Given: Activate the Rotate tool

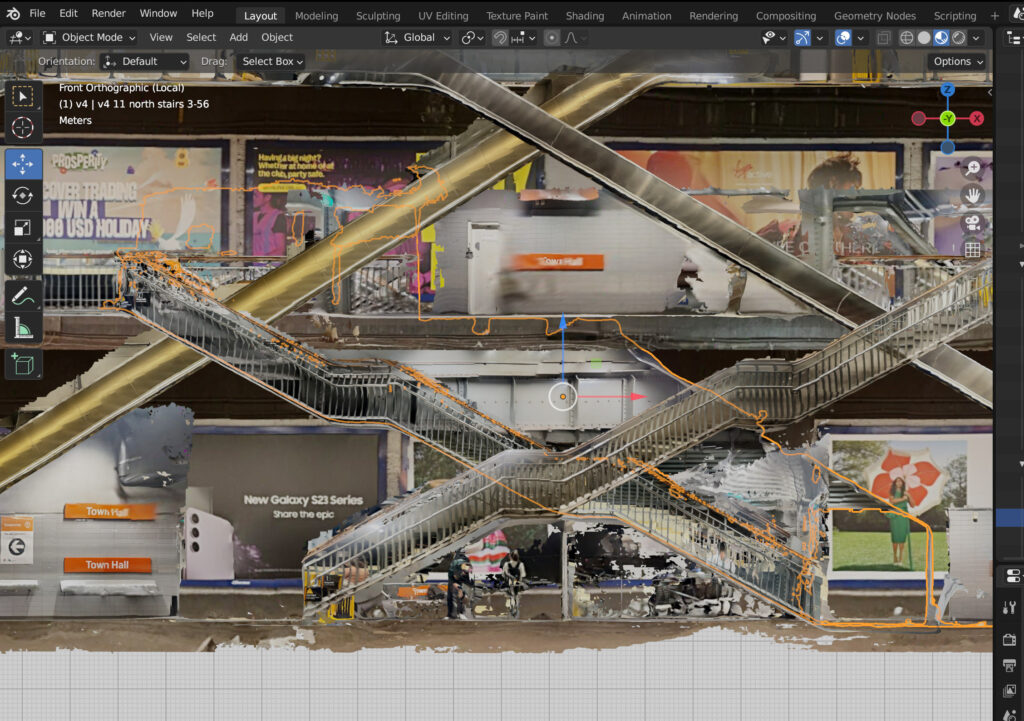Looking at the screenshot, I should (23, 195).
